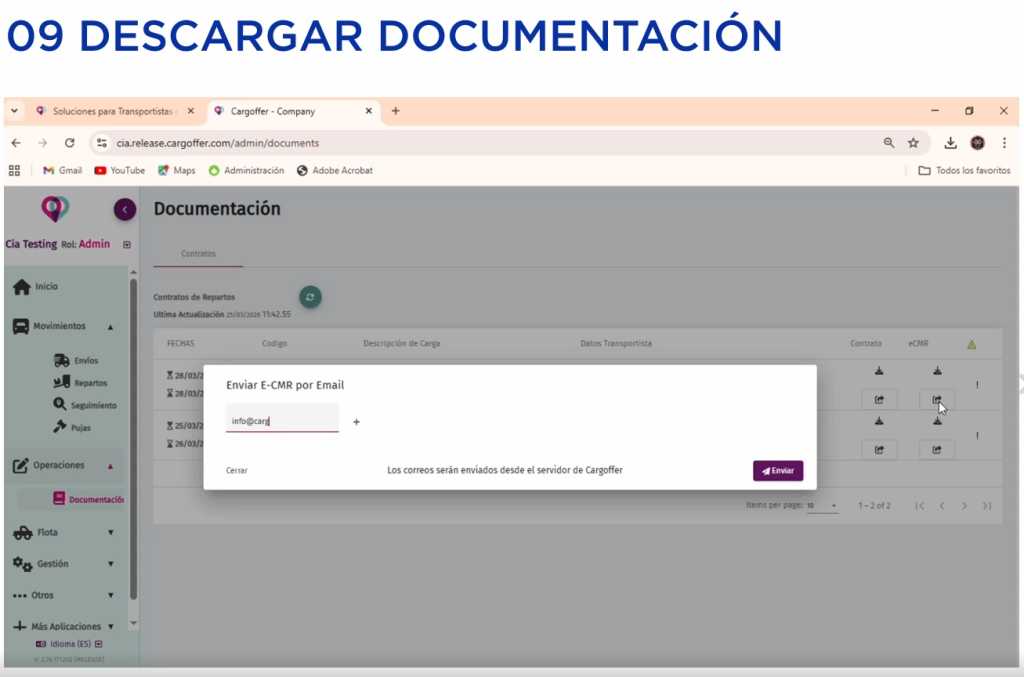Select the Contratos tab
This screenshot has width=1024, height=677.
tap(198, 254)
